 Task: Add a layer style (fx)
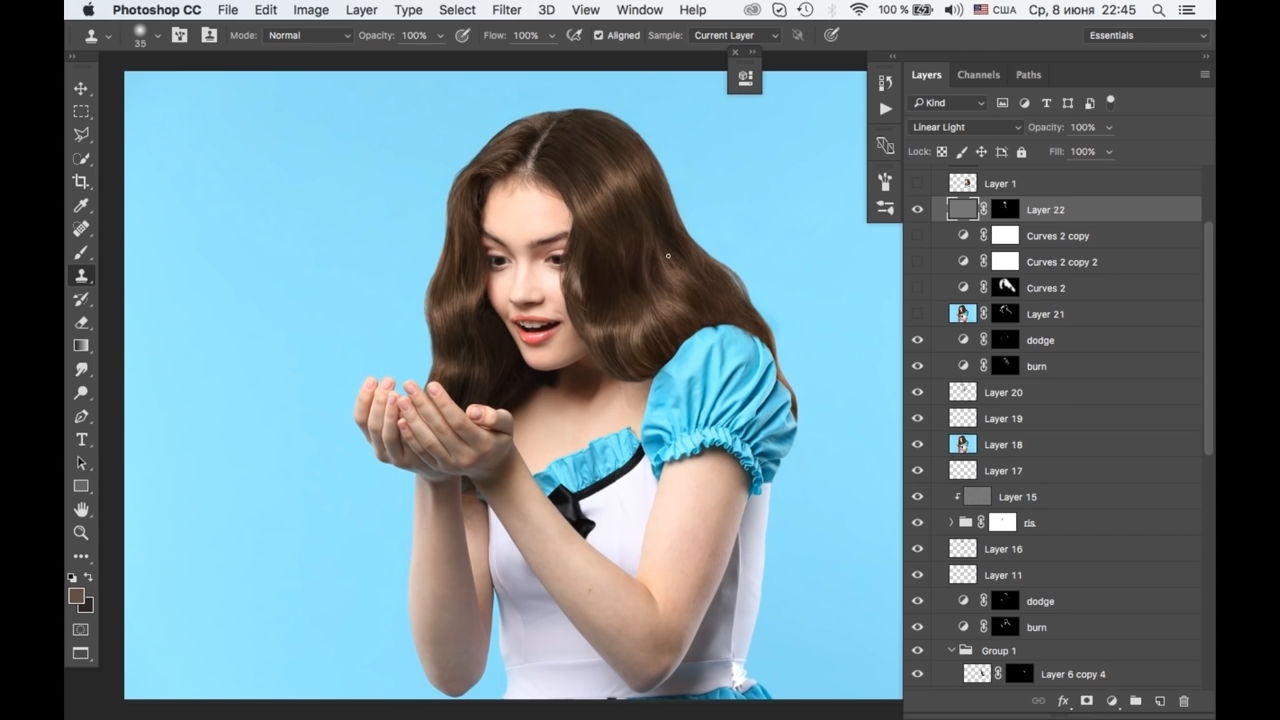point(1063,701)
